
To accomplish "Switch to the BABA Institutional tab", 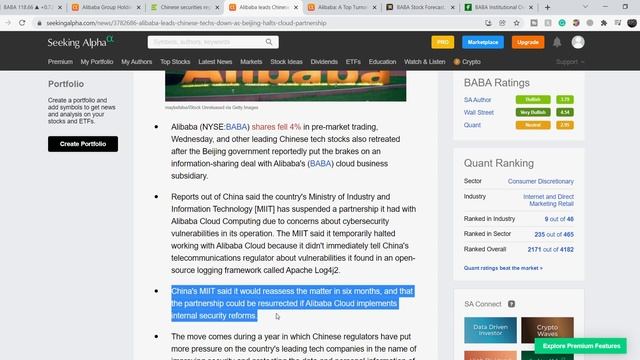I will coord(499,7).
